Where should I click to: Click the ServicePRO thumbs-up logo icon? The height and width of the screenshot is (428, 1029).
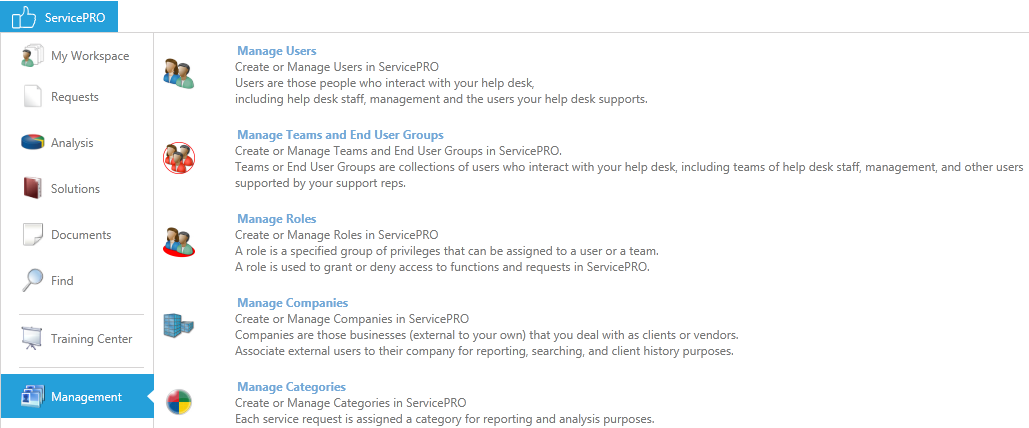pyautogui.click(x=24, y=18)
